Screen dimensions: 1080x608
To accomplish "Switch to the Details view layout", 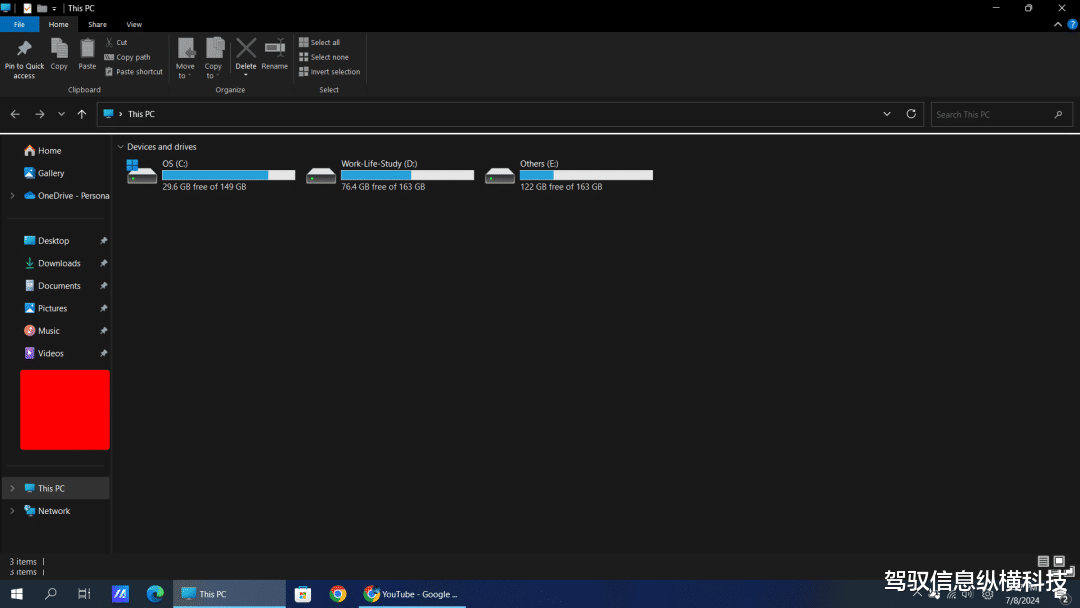I will pyautogui.click(x=1043, y=561).
